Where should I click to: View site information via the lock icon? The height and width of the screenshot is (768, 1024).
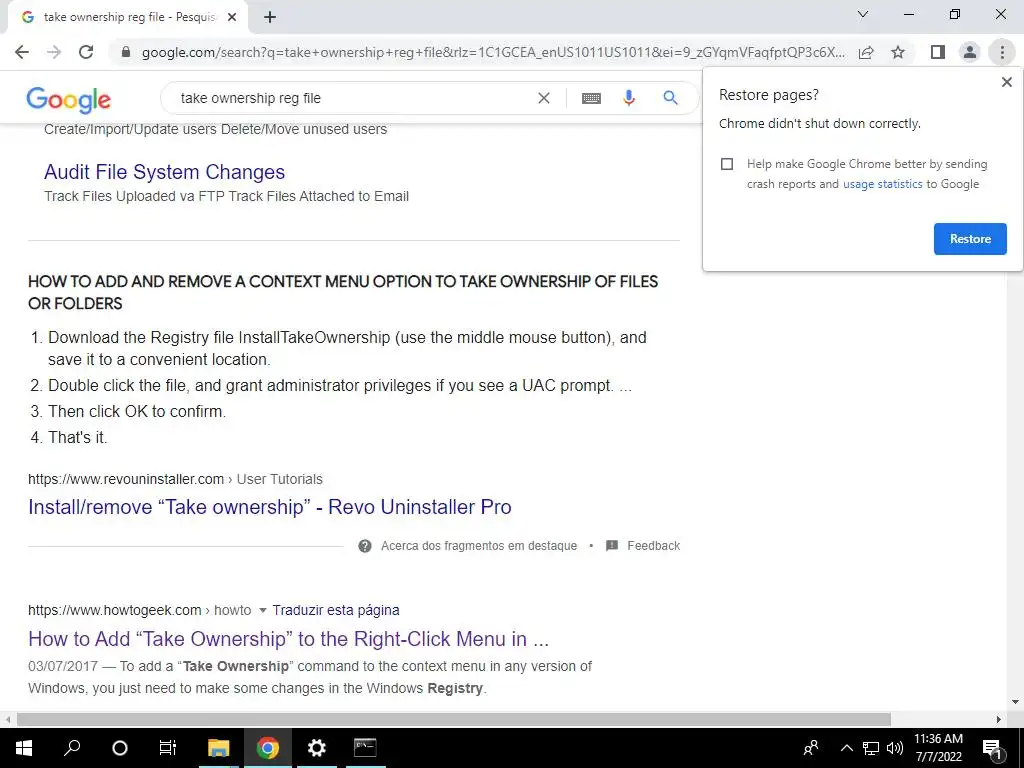pyautogui.click(x=126, y=52)
